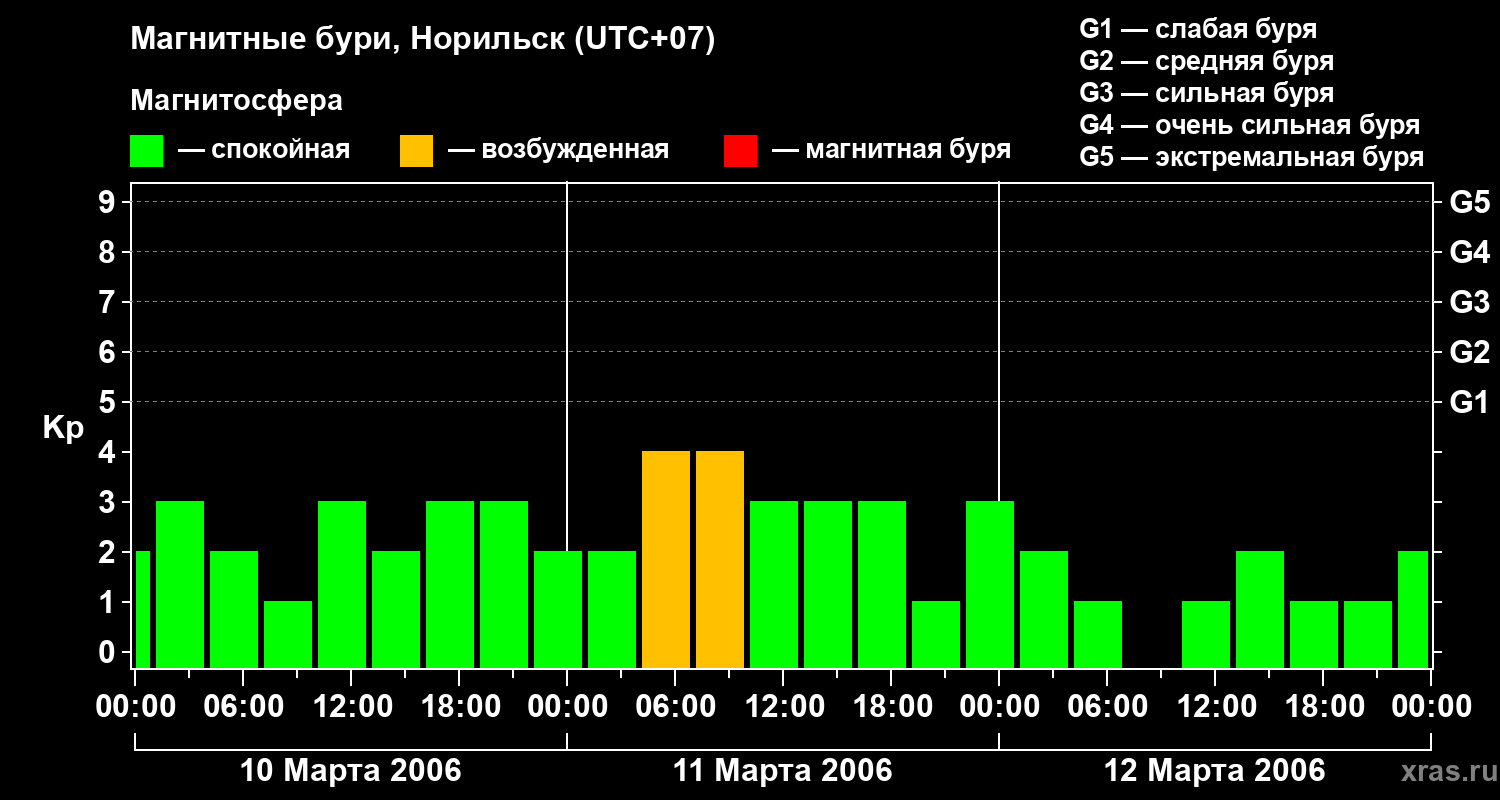Click the orange 'возбужденная' legend swatch

pyautogui.click(x=417, y=151)
